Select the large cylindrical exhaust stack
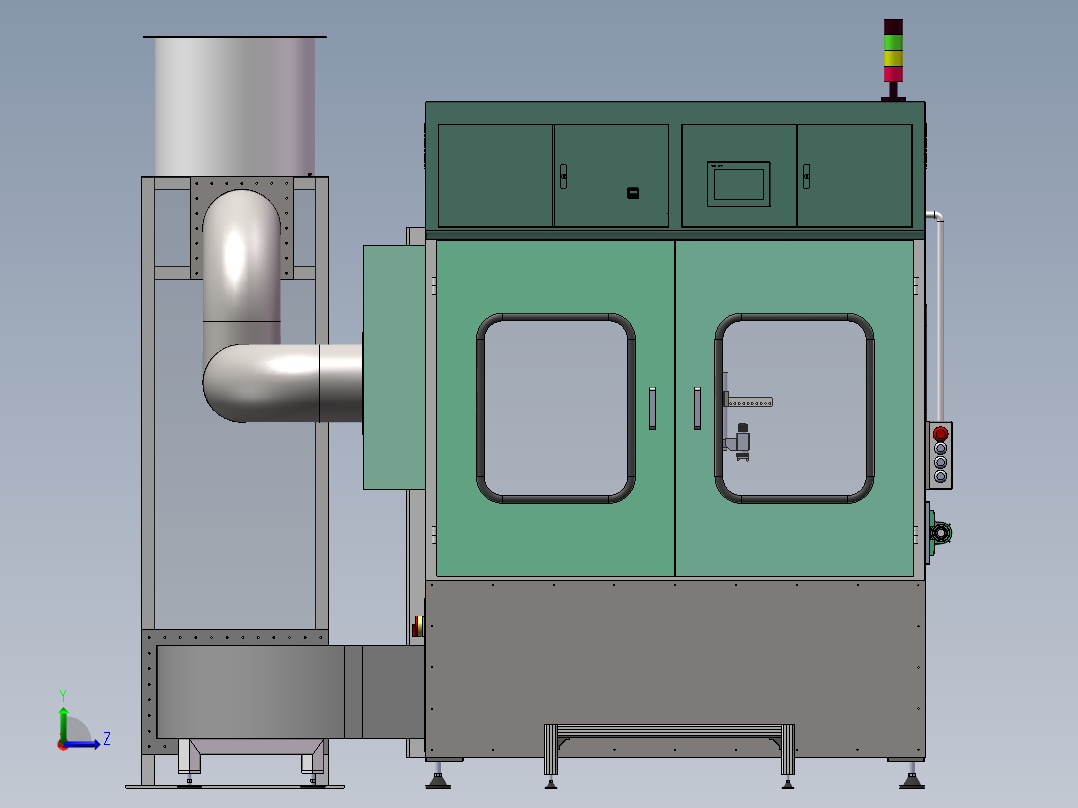The height and width of the screenshot is (808, 1078). pyautogui.click(x=235, y=106)
